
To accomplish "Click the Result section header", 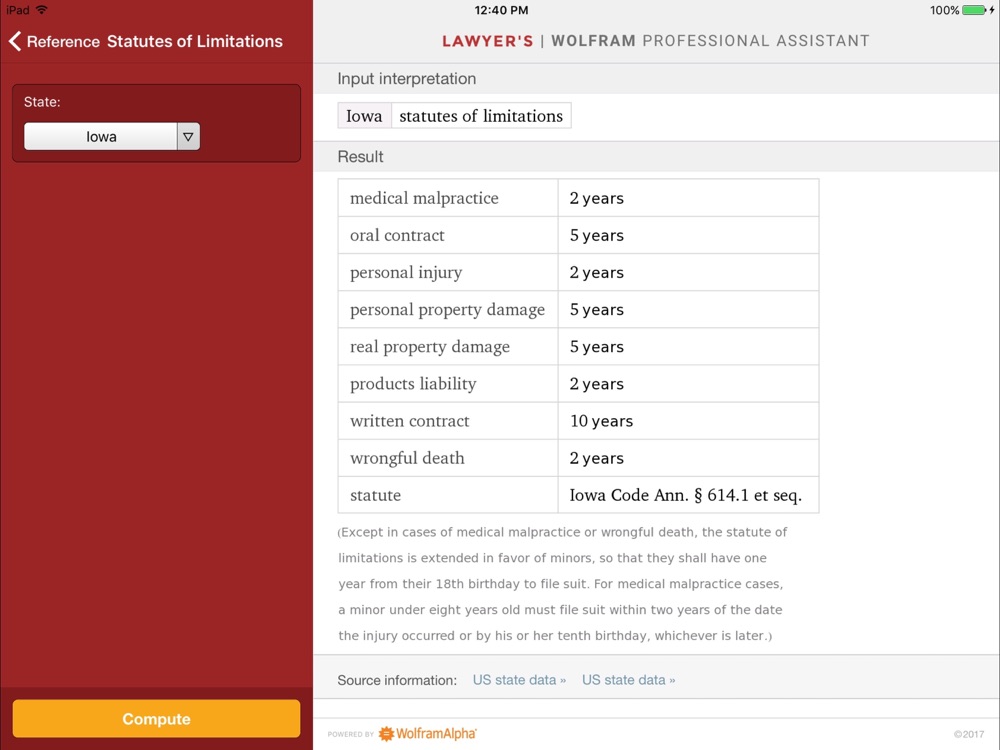I will [x=360, y=157].
